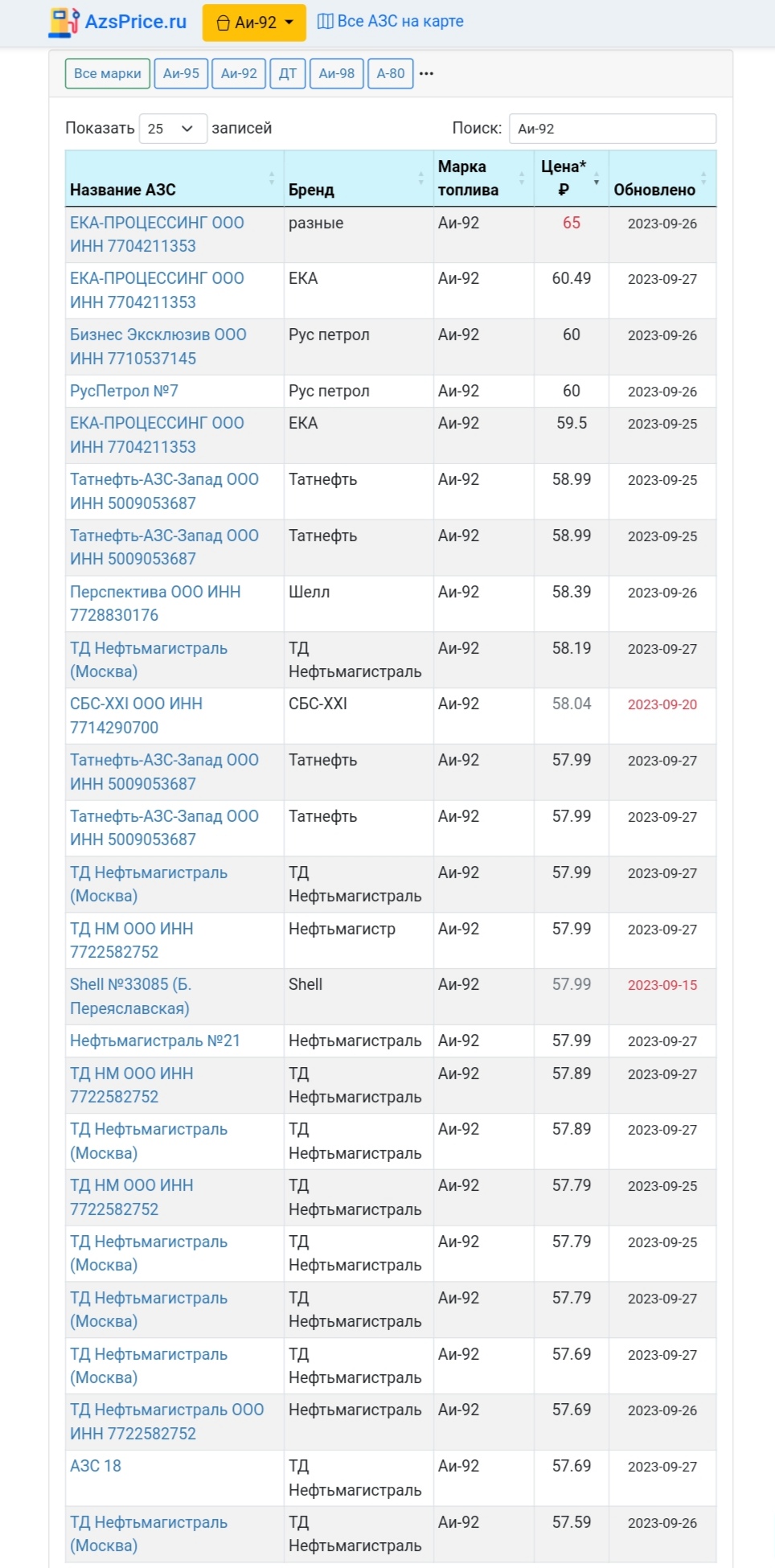Open the РусПетрол №7 station link
This screenshot has height=1568, width=775.
point(124,392)
